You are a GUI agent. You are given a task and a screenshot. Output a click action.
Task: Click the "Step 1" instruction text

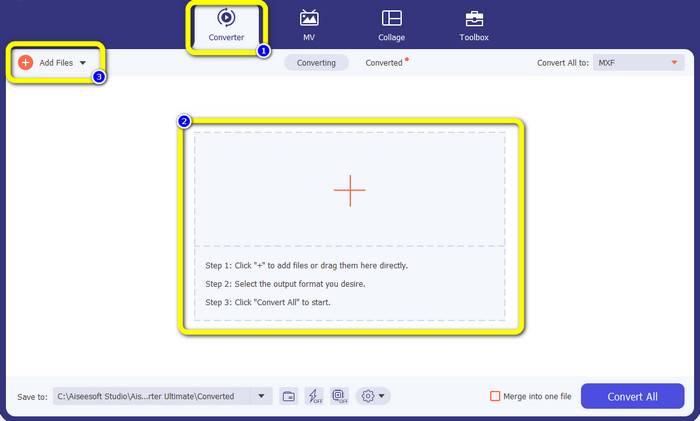[306, 265]
